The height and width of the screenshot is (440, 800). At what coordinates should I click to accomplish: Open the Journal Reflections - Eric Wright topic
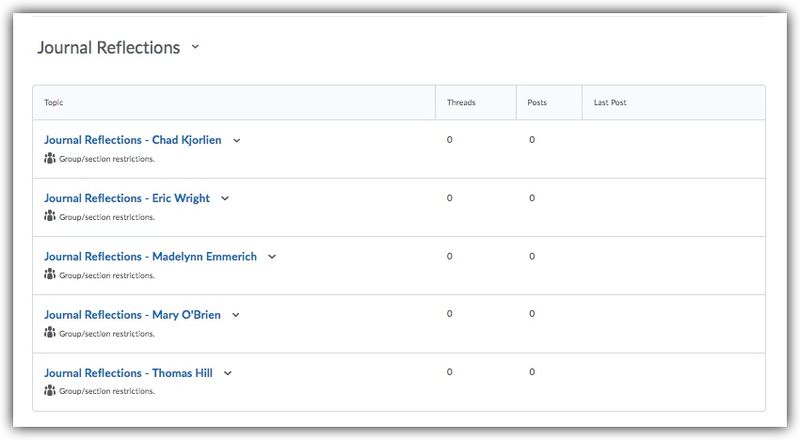click(126, 198)
